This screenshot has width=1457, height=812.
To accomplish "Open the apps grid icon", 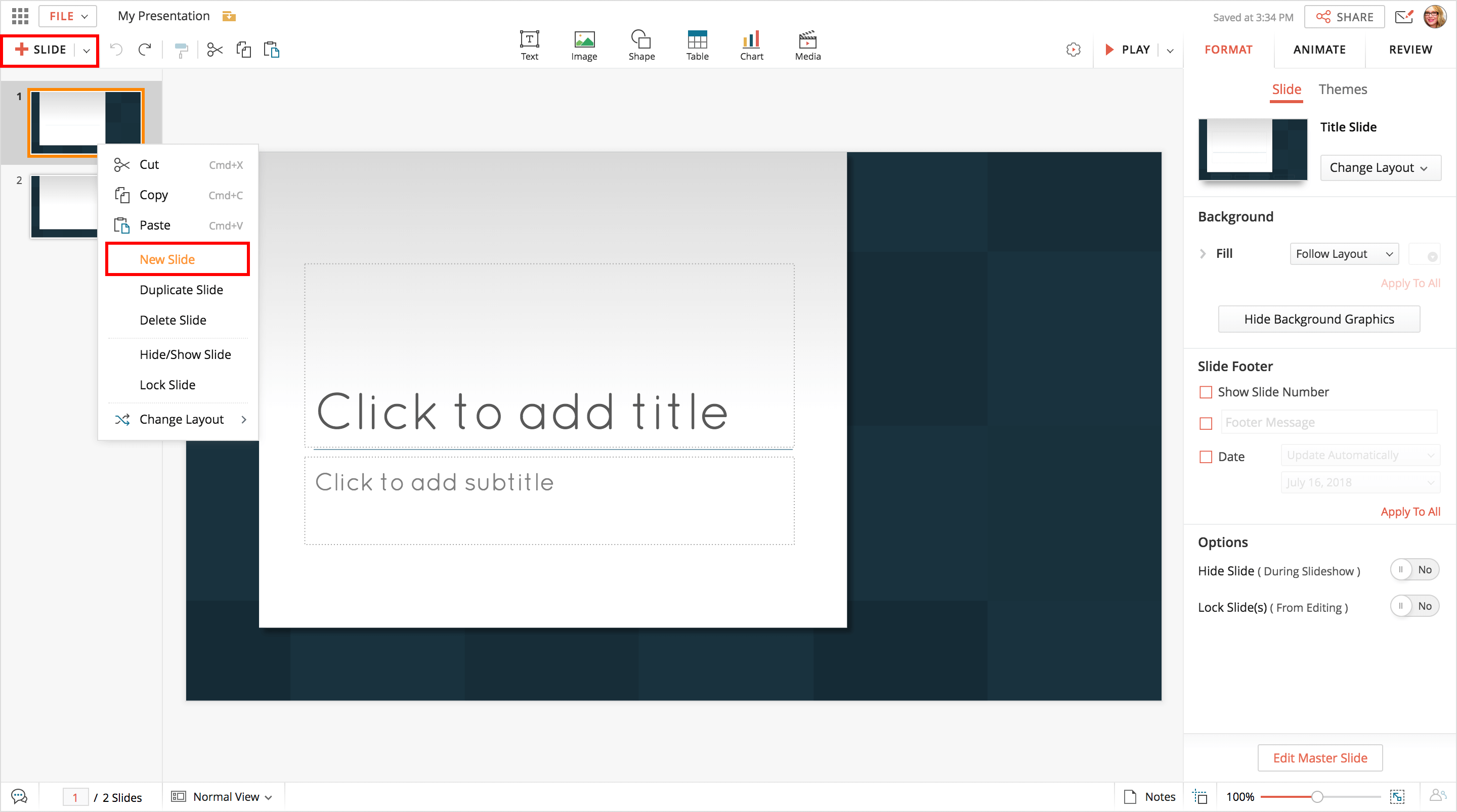I will [20, 16].
